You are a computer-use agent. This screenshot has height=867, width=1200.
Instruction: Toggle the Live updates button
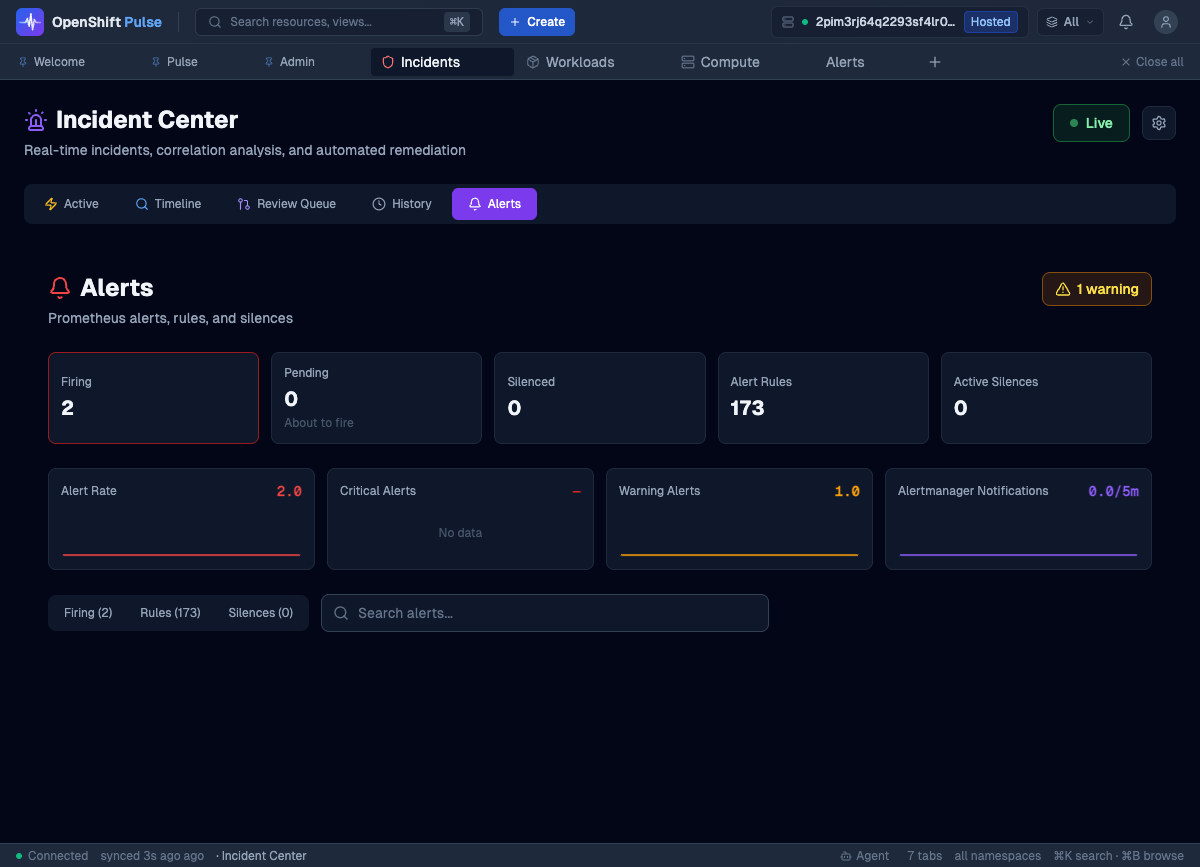(1091, 123)
